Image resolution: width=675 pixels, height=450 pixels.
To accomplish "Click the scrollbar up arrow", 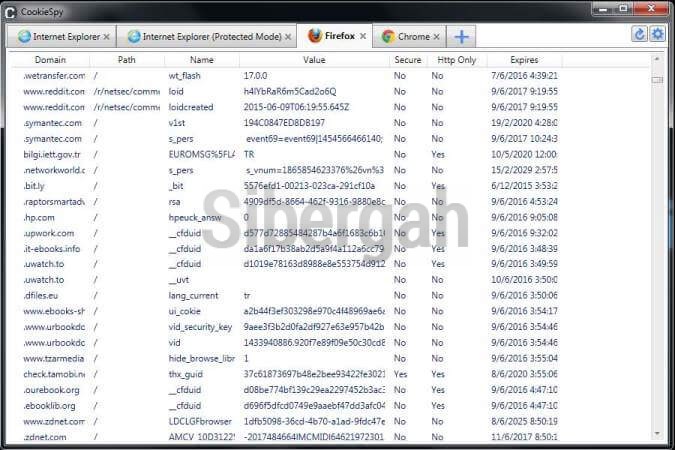I will coord(657,59).
